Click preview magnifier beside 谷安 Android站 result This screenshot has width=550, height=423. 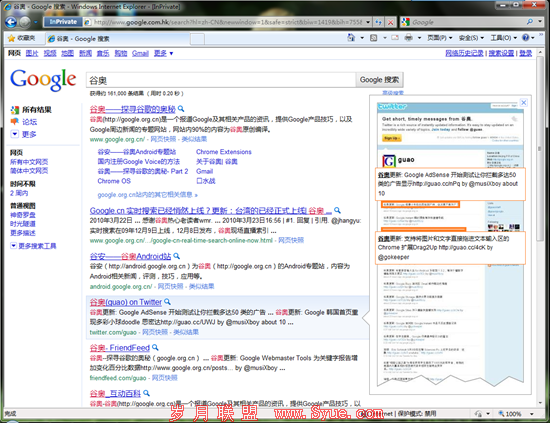(176, 256)
